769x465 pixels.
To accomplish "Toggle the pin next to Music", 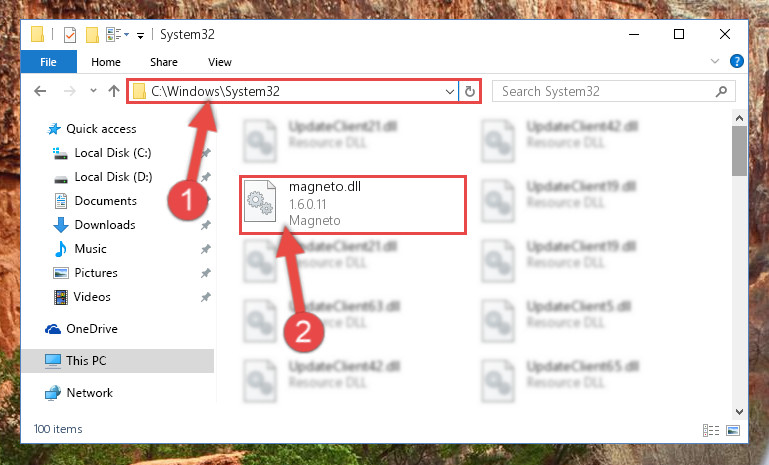I will pos(205,249).
